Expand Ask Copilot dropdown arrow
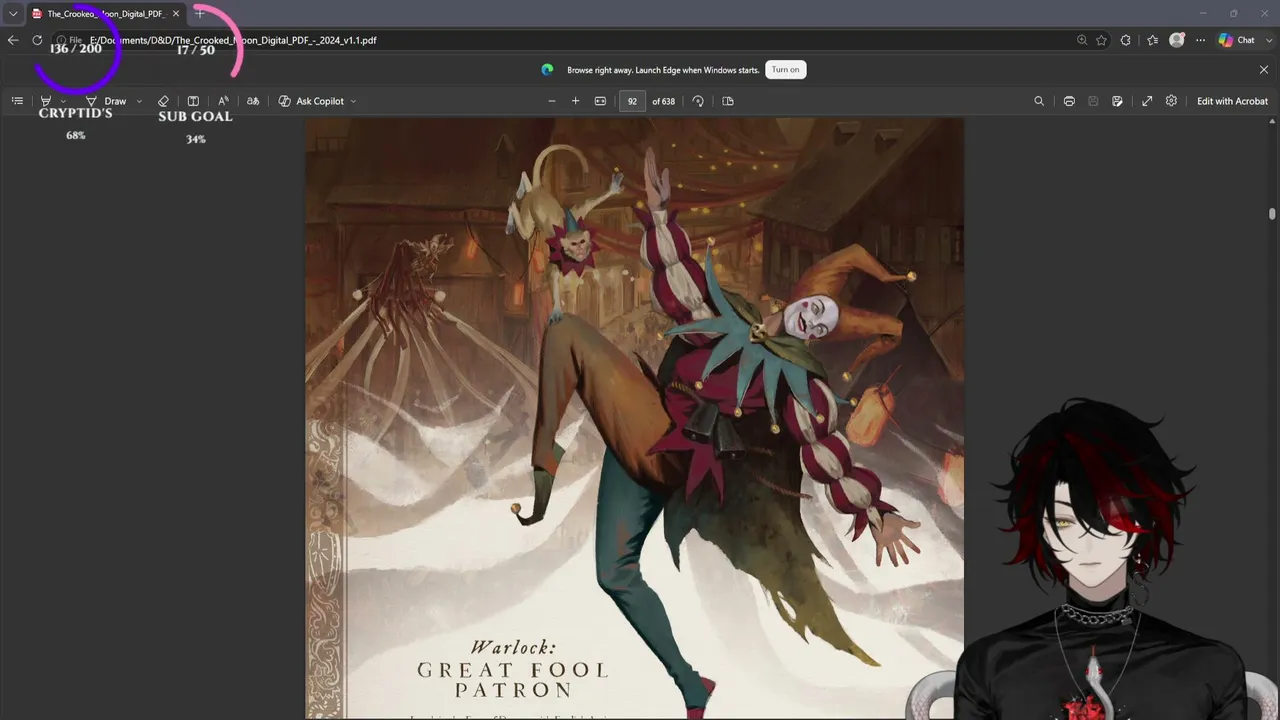This screenshot has width=1280, height=720. [353, 101]
